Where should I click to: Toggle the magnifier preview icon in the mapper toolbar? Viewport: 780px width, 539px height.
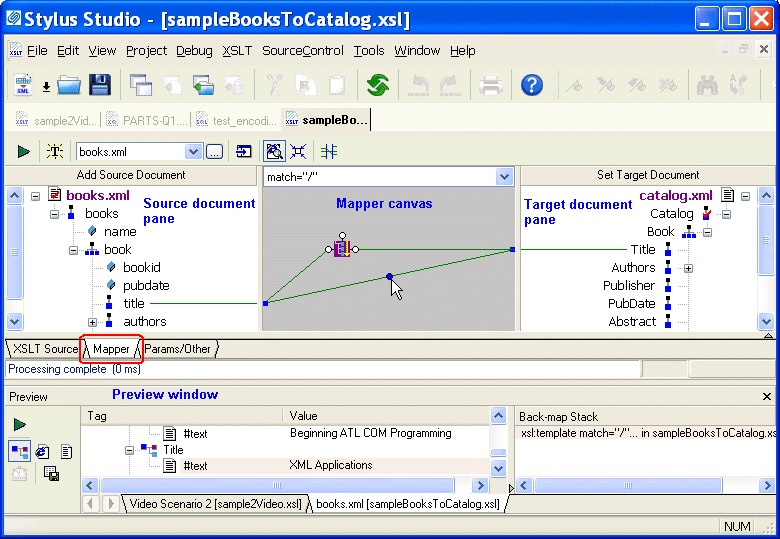pos(274,152)
